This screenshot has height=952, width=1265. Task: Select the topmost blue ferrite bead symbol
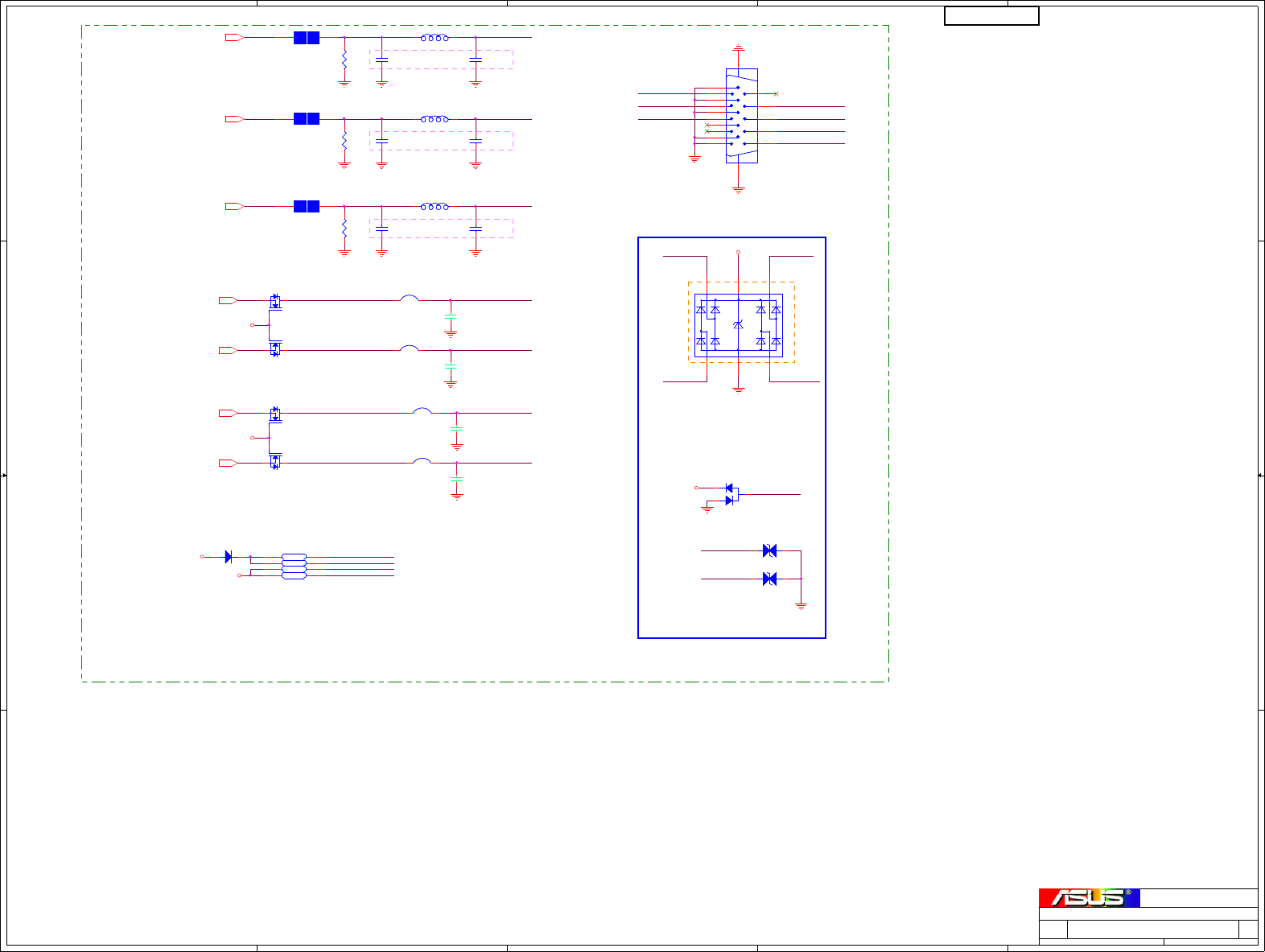tap(307, 38)
